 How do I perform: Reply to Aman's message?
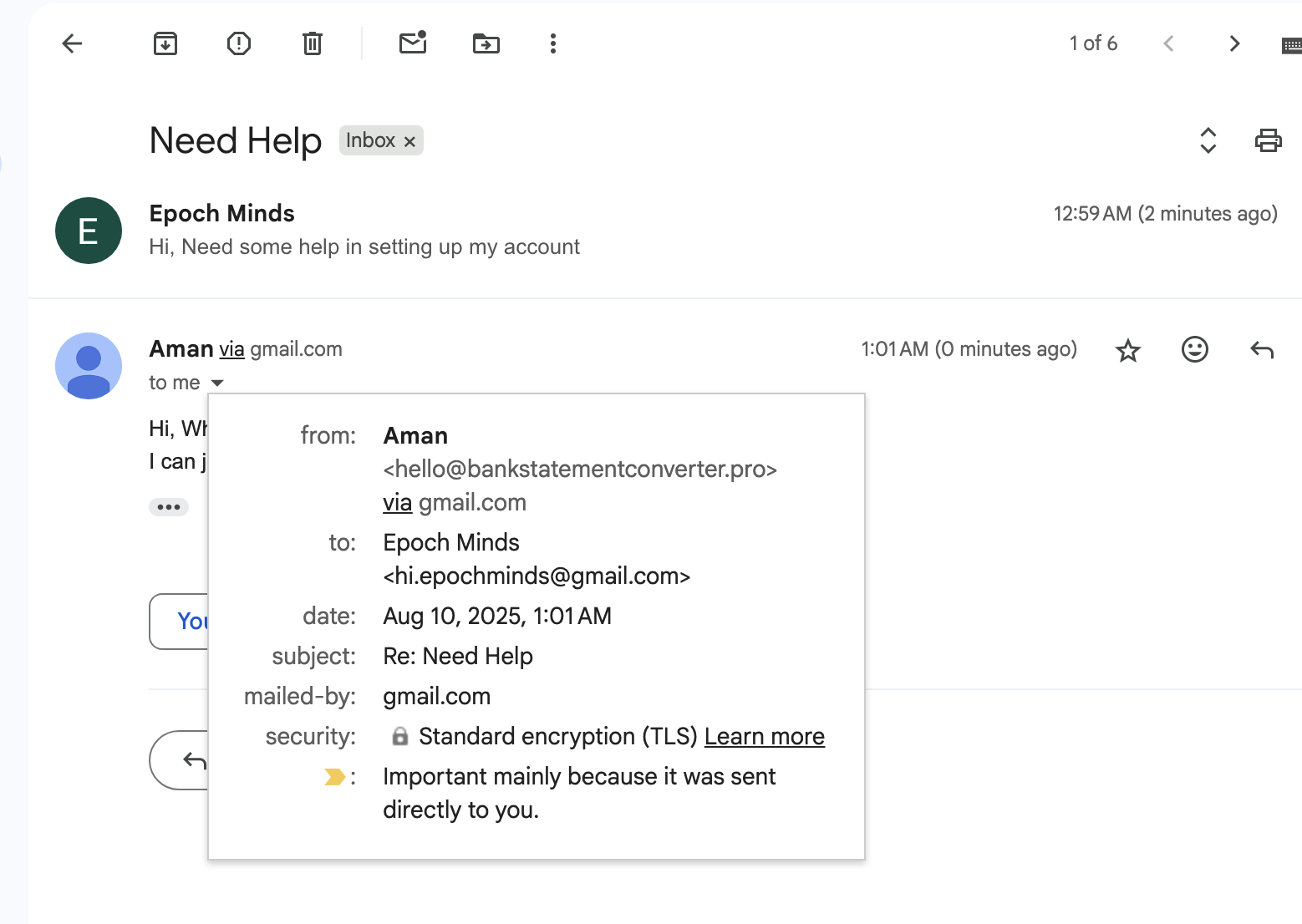click(x=1262, y=350)
